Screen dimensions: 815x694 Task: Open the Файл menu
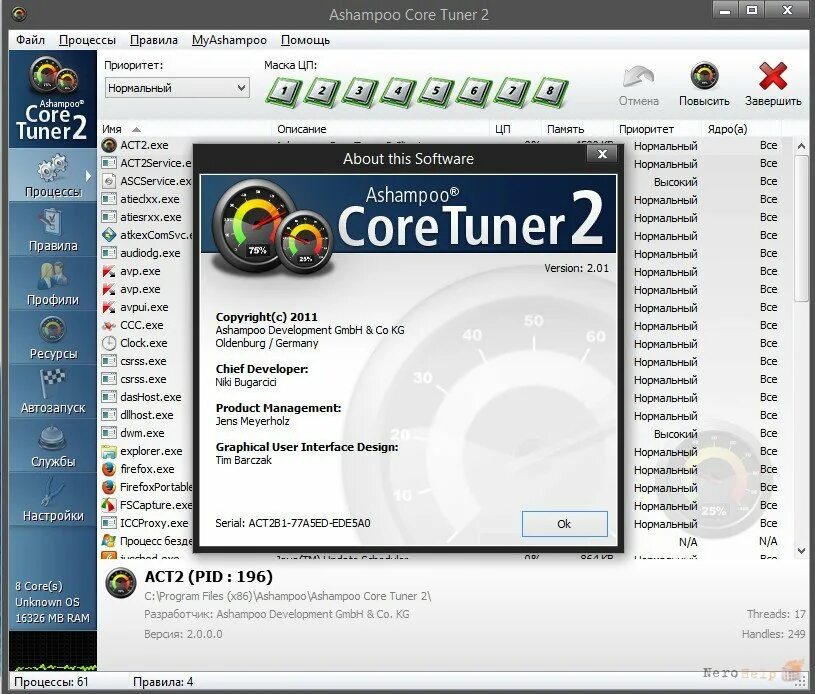click(30, 40)
